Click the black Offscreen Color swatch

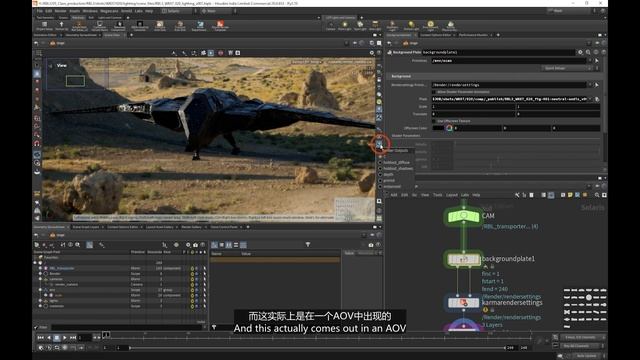point(438,128)
